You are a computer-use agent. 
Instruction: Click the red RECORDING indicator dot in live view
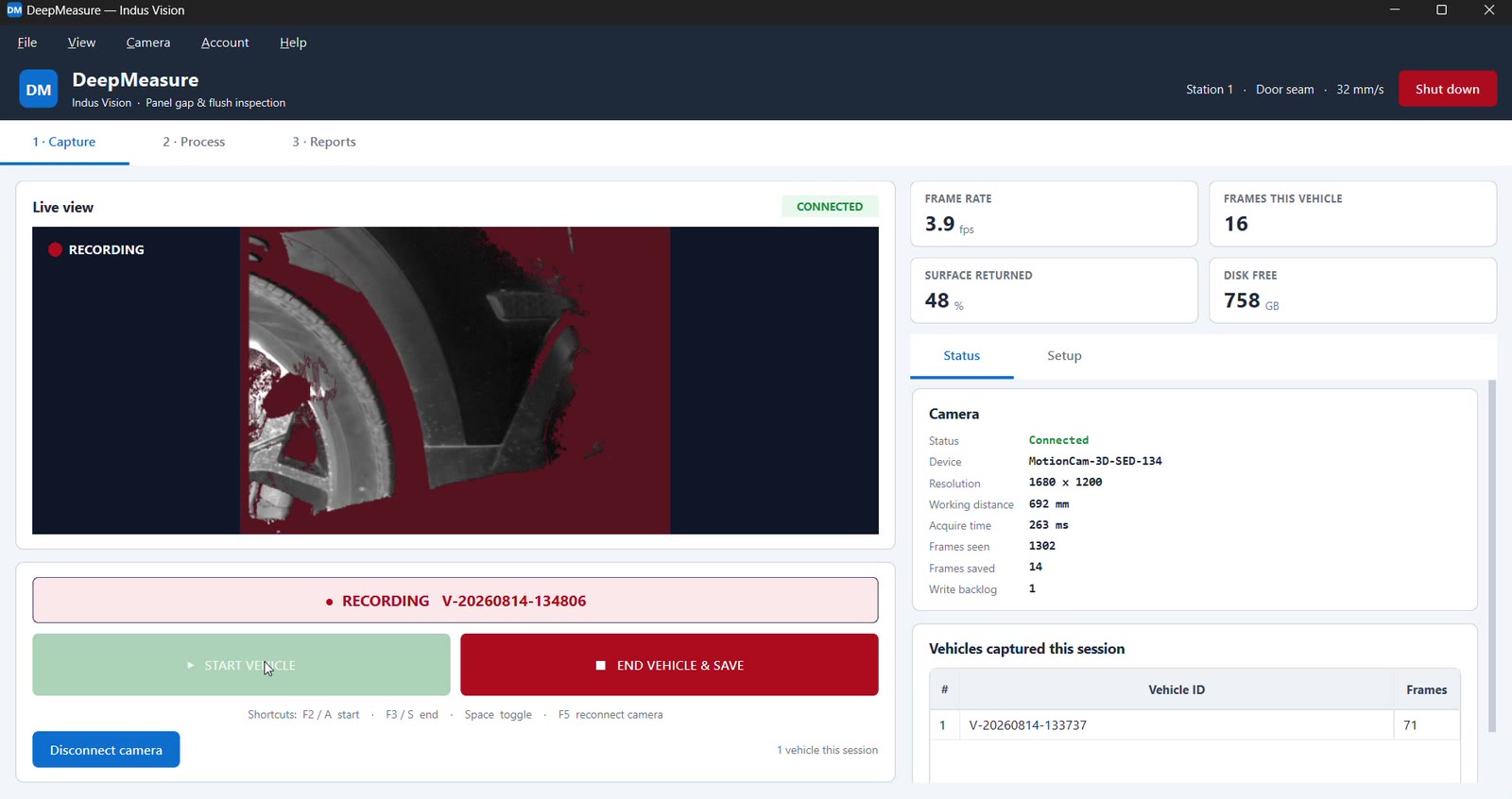click(55, 249)
